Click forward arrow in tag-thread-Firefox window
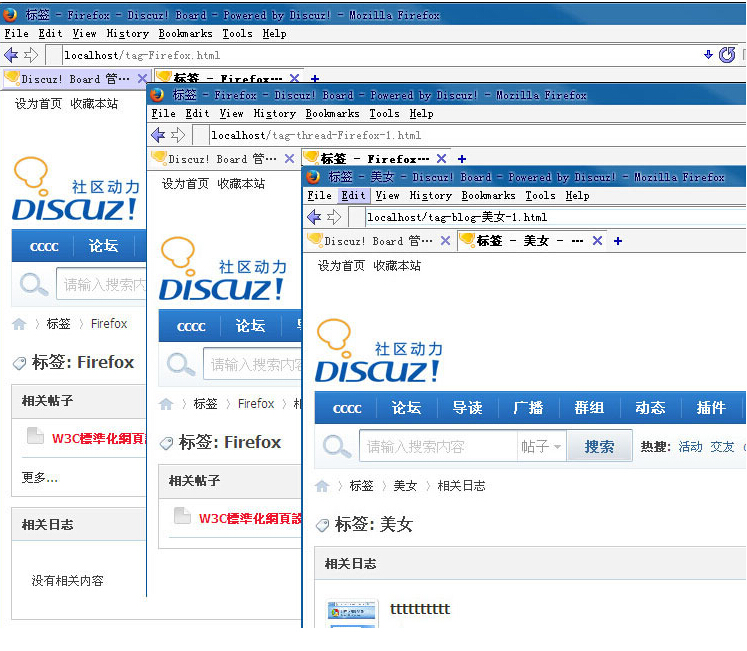This screenshot has height=651, width=747. 177,135
